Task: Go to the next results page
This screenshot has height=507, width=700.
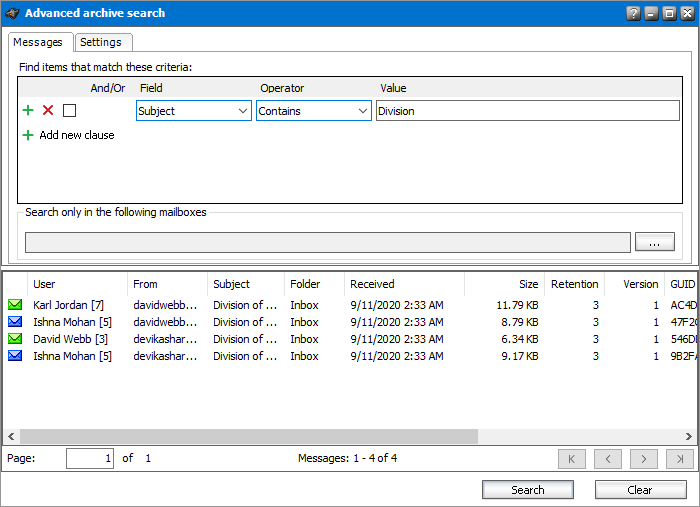Action: 643,459
